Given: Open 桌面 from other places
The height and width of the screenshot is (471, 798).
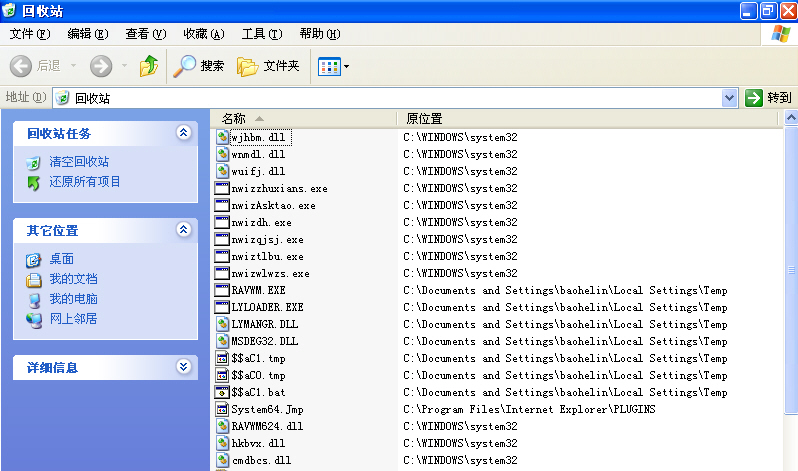Looking at the screenshot, I should coord(62,259).
